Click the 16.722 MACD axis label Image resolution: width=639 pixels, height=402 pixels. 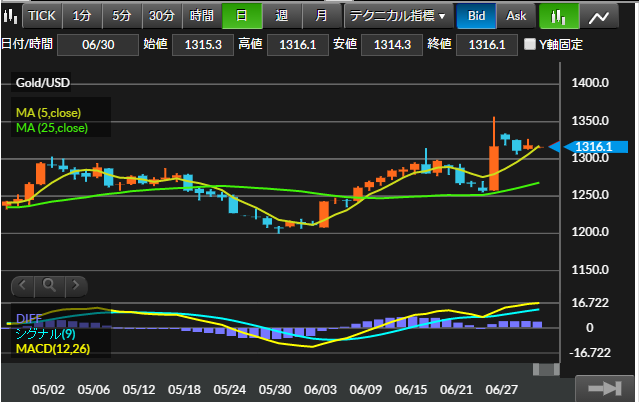click(590, 303)
